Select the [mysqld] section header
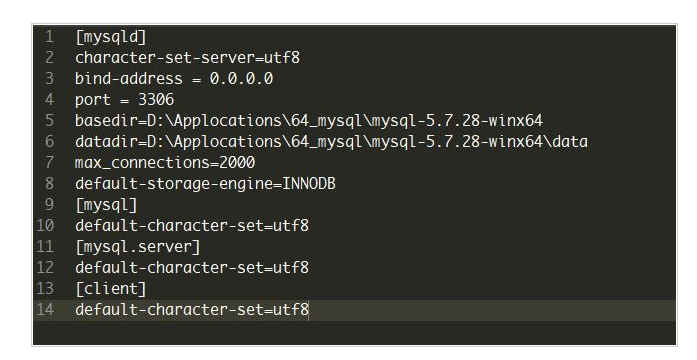Image resolution: width=697 pixels, height=360 pixels. tap(110, 37)
